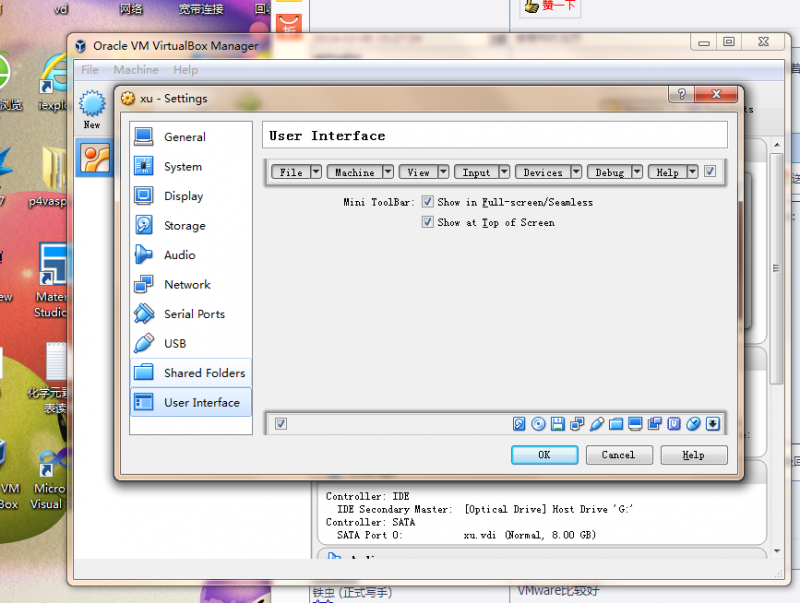The height and width of the screenshot is (603, 800).
Task: Open the Network settings category
Action: 191,284
